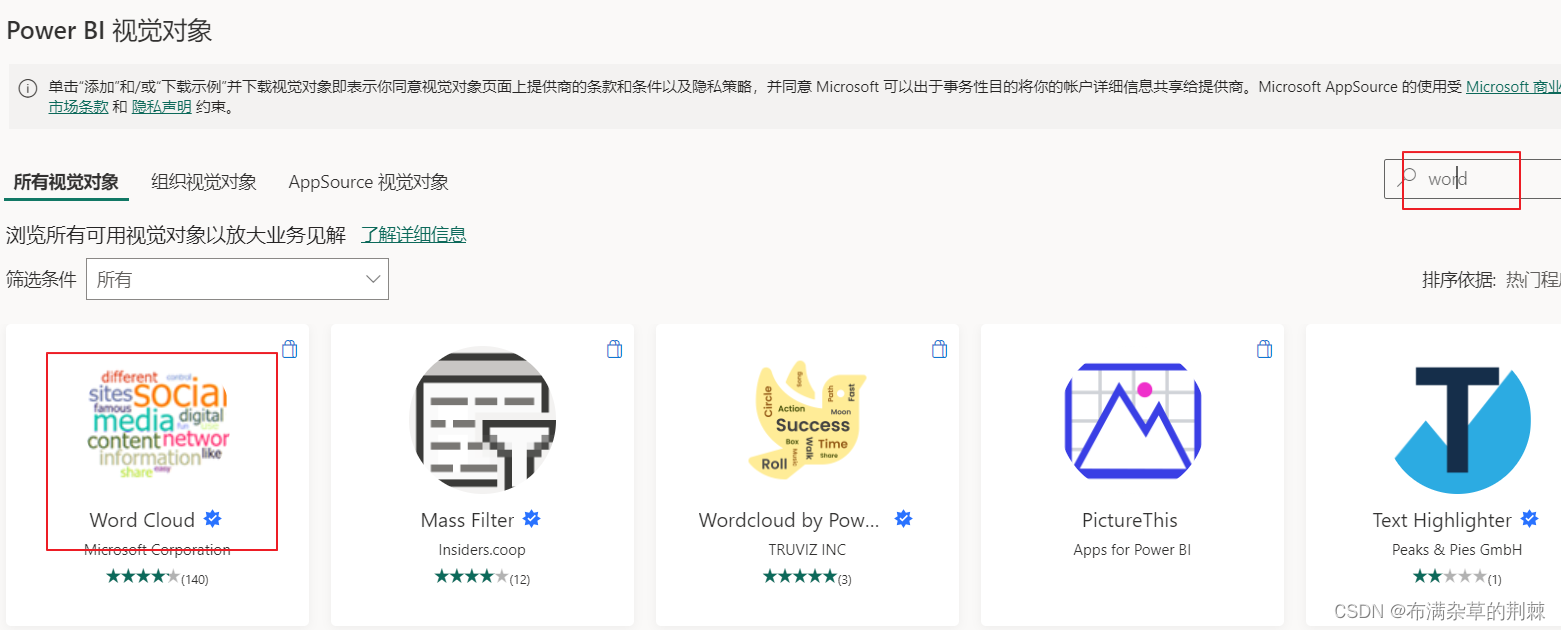Click the info icon in the notice banner
1561x630 pixels.
pyautogui.click(x=28, y=88)
